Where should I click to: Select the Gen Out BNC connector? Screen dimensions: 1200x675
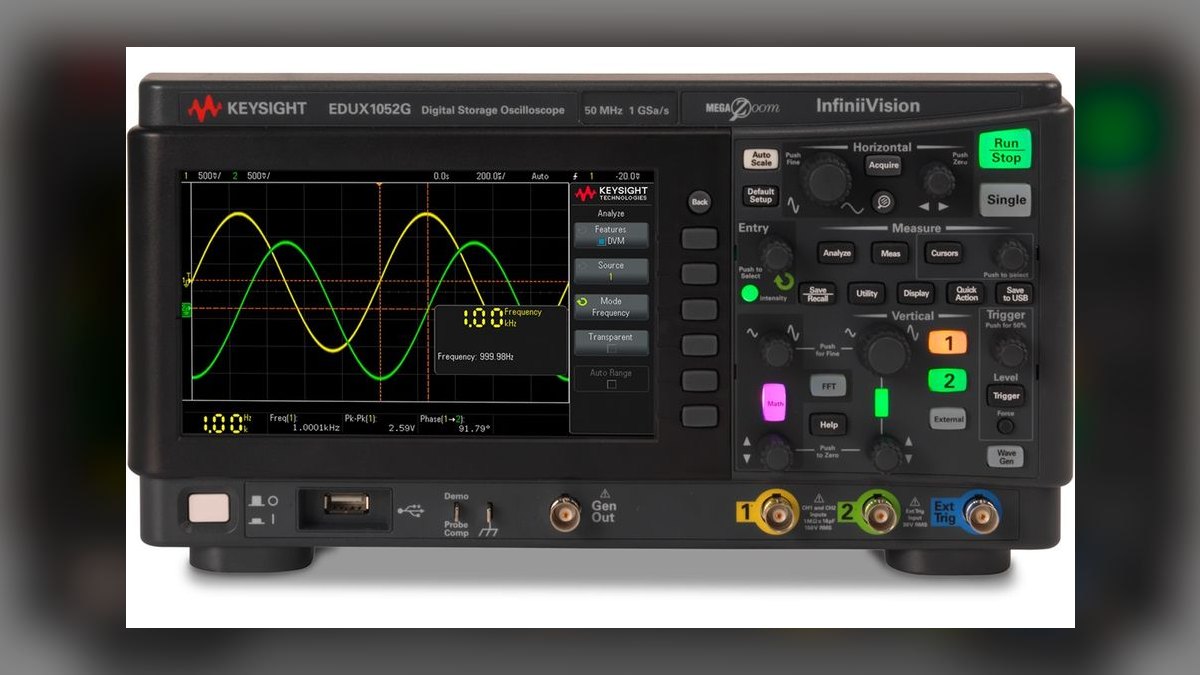coord(565,513)
